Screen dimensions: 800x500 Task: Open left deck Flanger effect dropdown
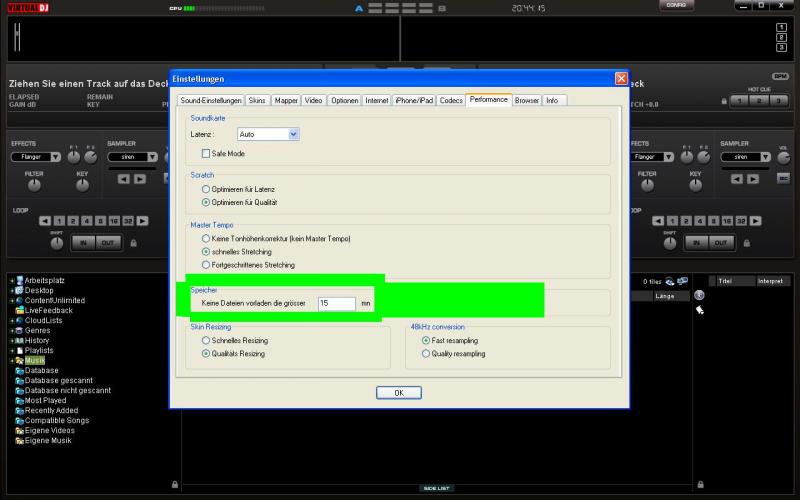tap(56, 157)
